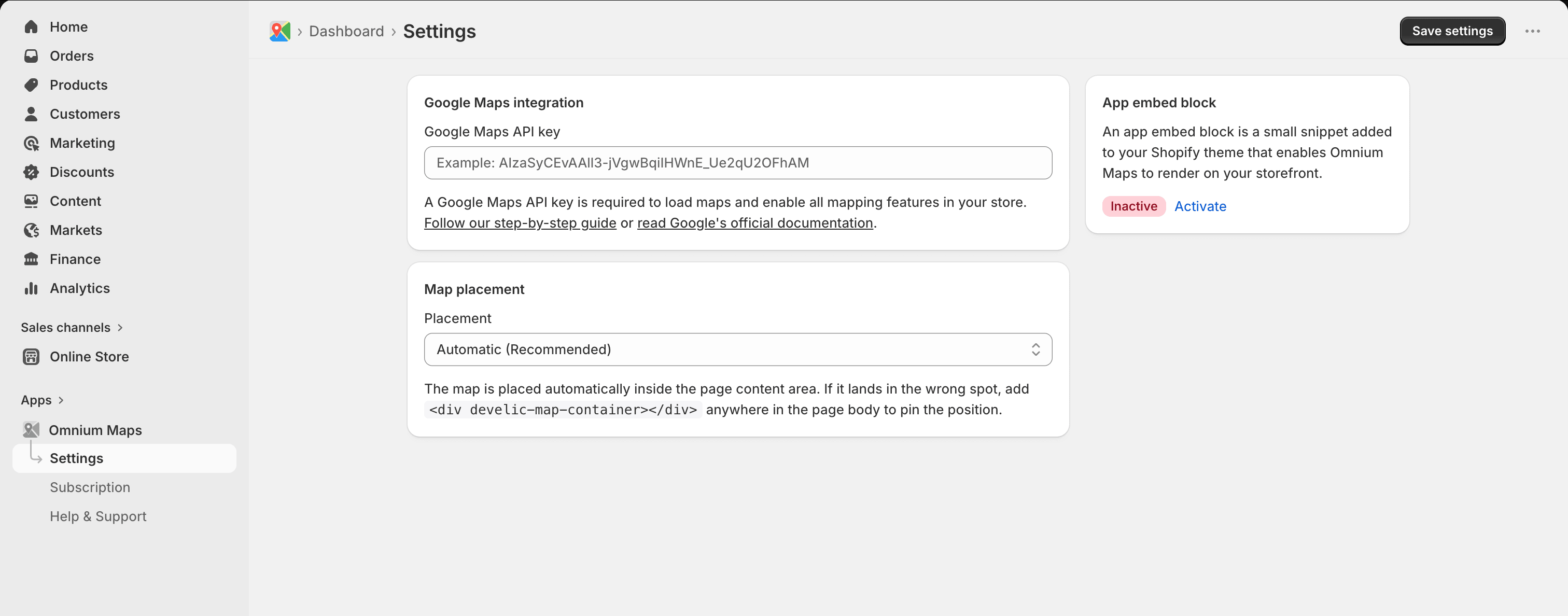Click the Online Store storefront icon
Viewport: 1568px width, 616px height.
pyautogui.click(x=31, y=357)
